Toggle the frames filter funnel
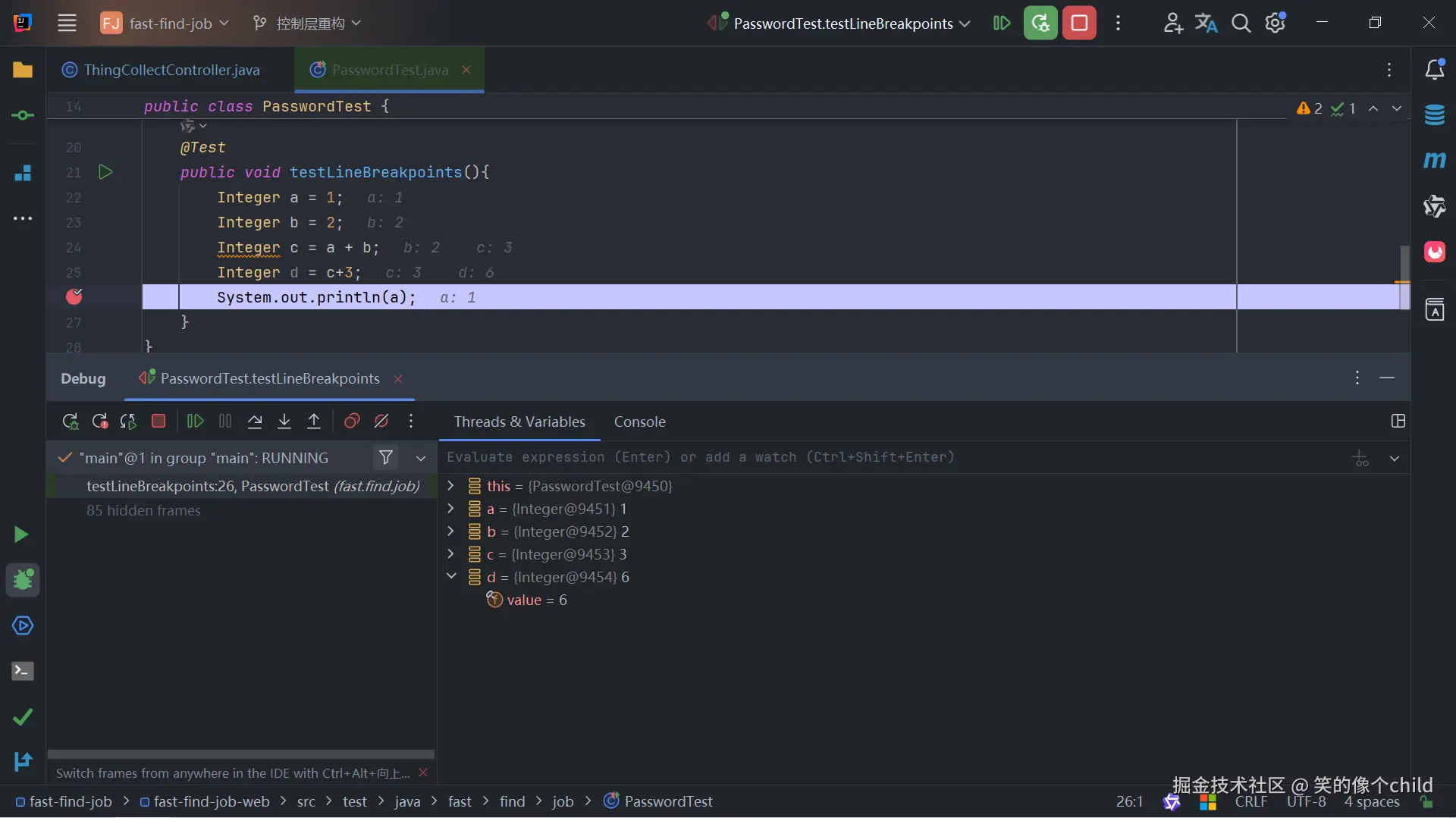 (386, 457)
